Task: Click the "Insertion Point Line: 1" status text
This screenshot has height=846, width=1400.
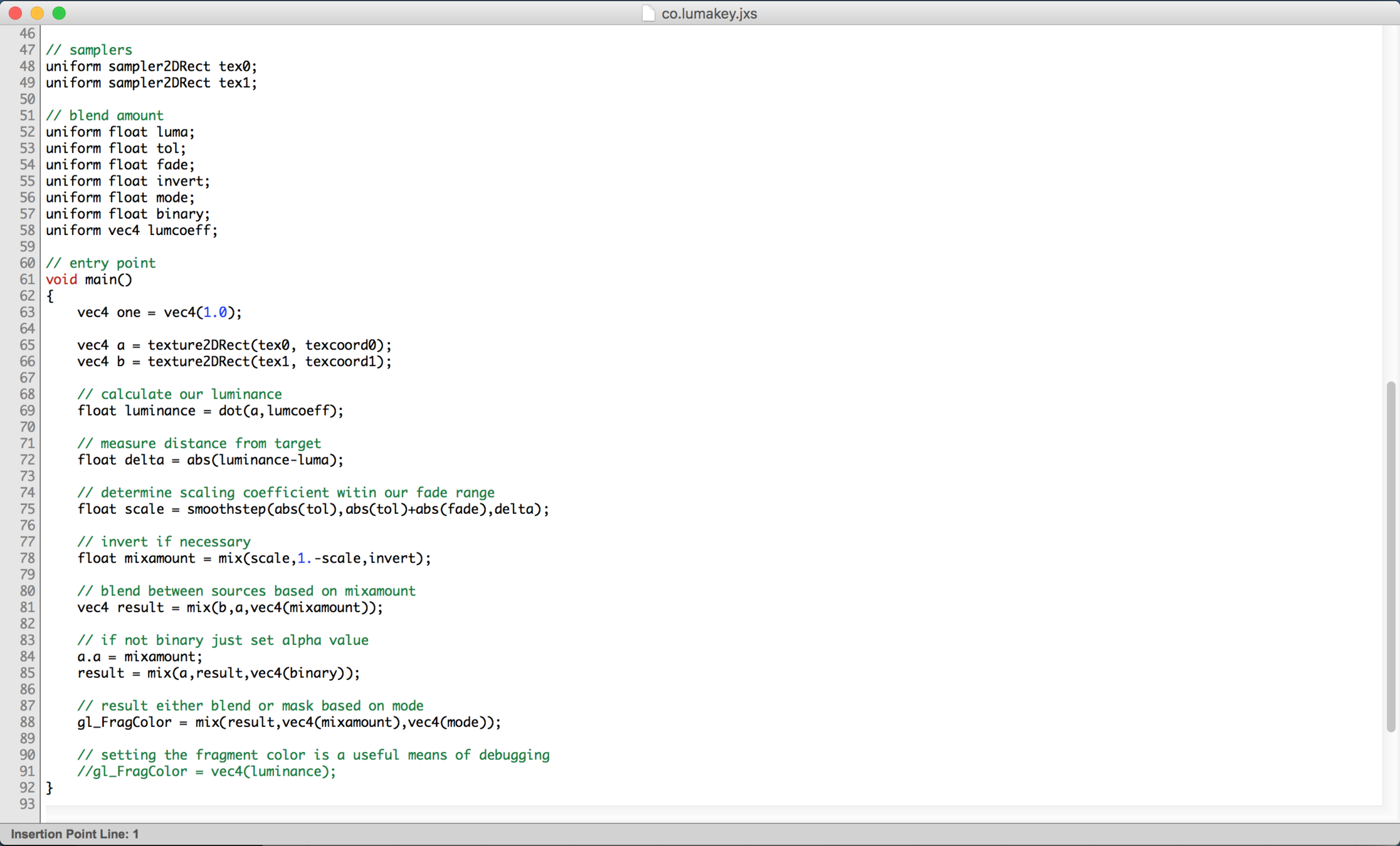Action: [x=75, y=834]
